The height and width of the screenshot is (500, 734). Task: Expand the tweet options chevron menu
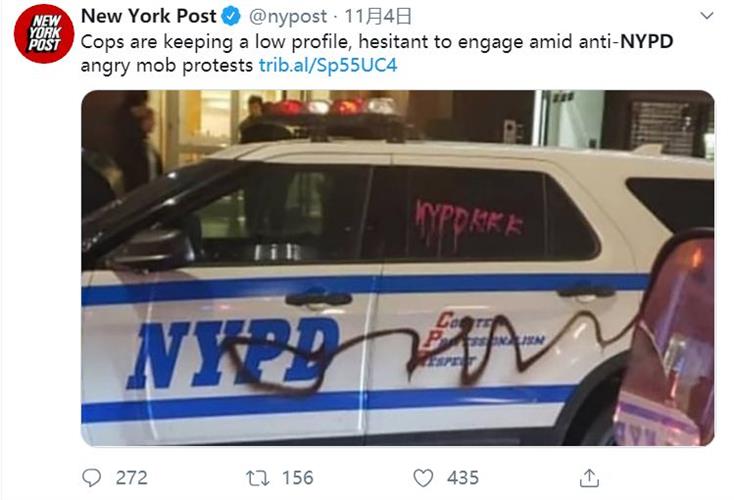[706, 16]
